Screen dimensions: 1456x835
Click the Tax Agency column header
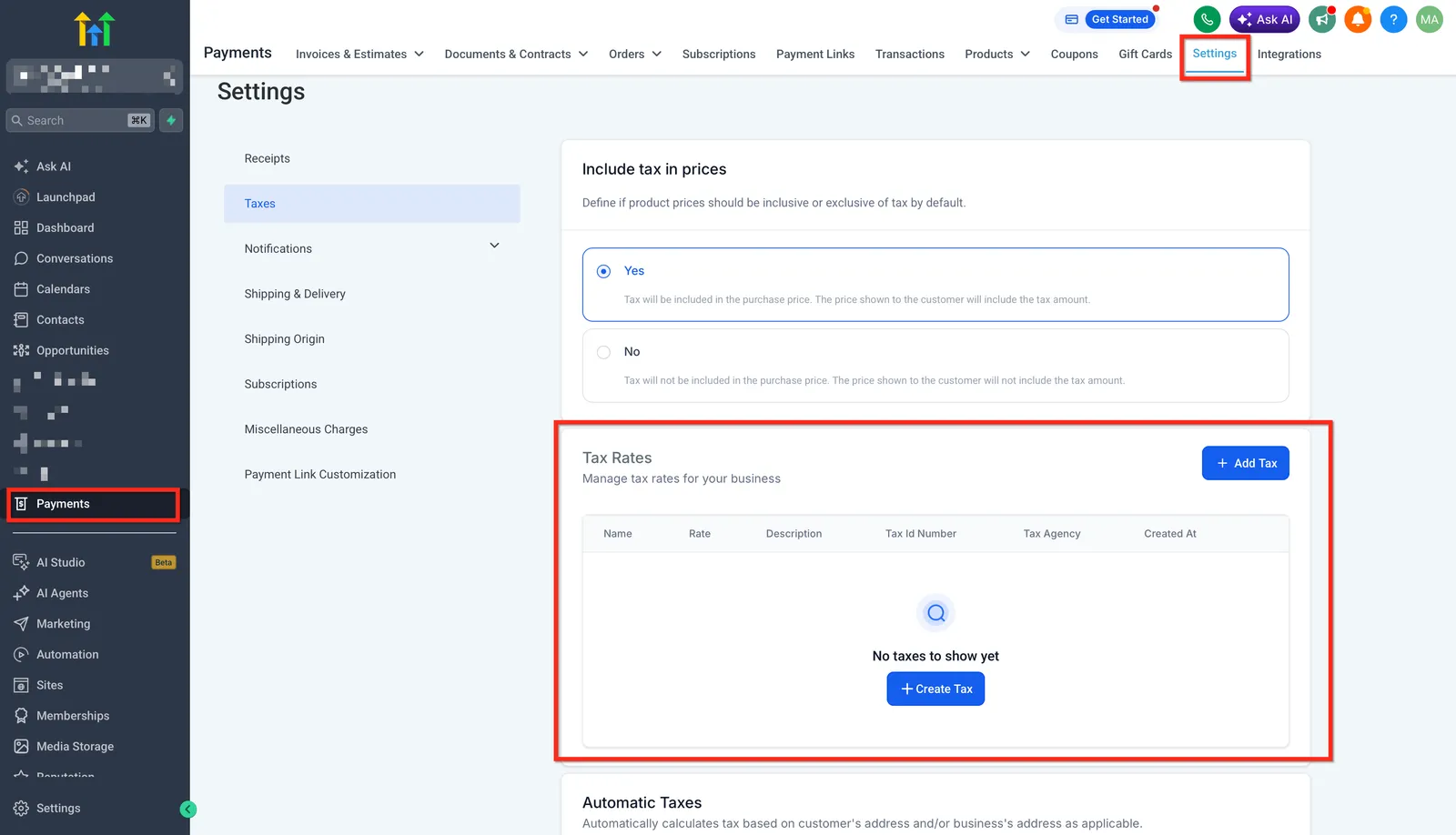(1052, 534)
